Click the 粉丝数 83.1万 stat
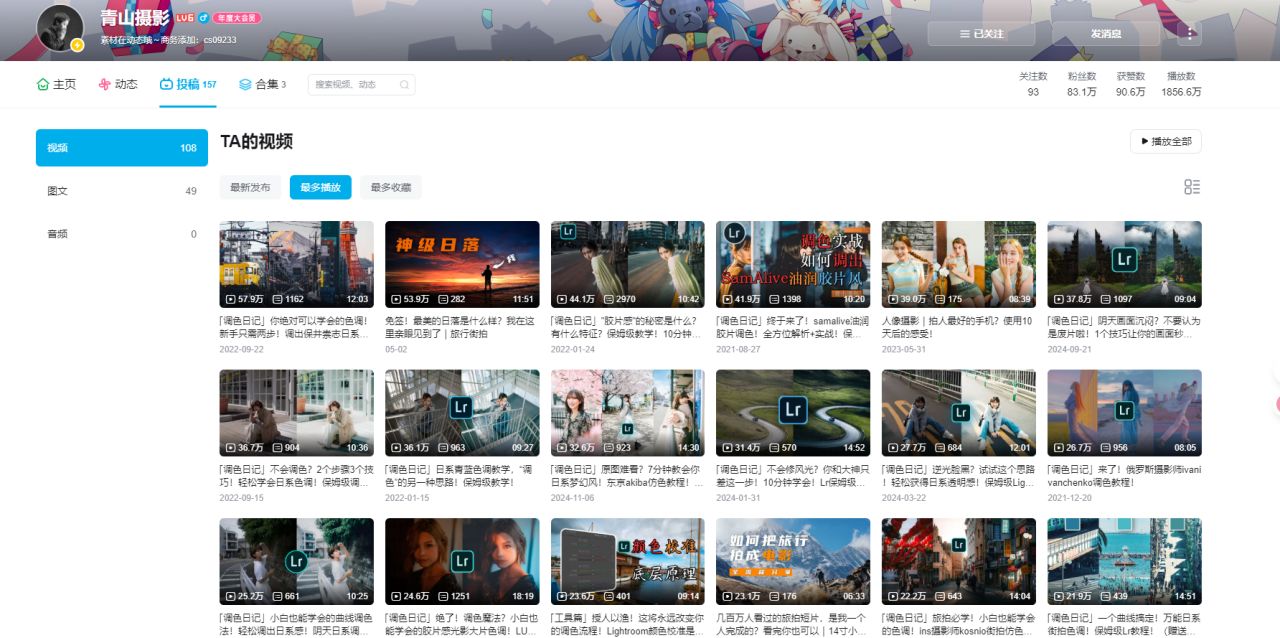The image size is (1280, 638). [1081, 84]
